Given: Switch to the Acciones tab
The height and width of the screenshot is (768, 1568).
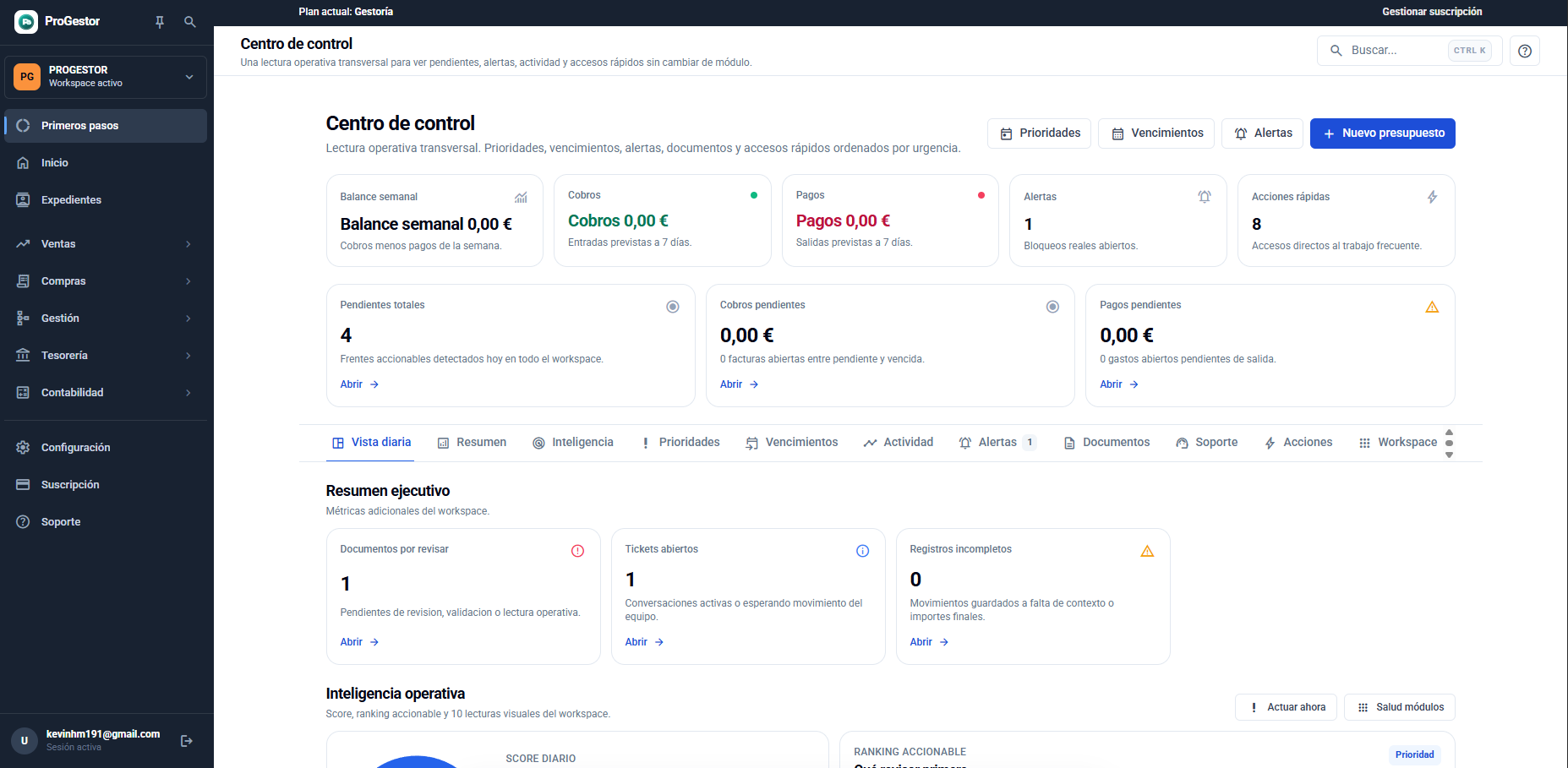Looking at the screenshot, I should click(x=1298, y=443).
